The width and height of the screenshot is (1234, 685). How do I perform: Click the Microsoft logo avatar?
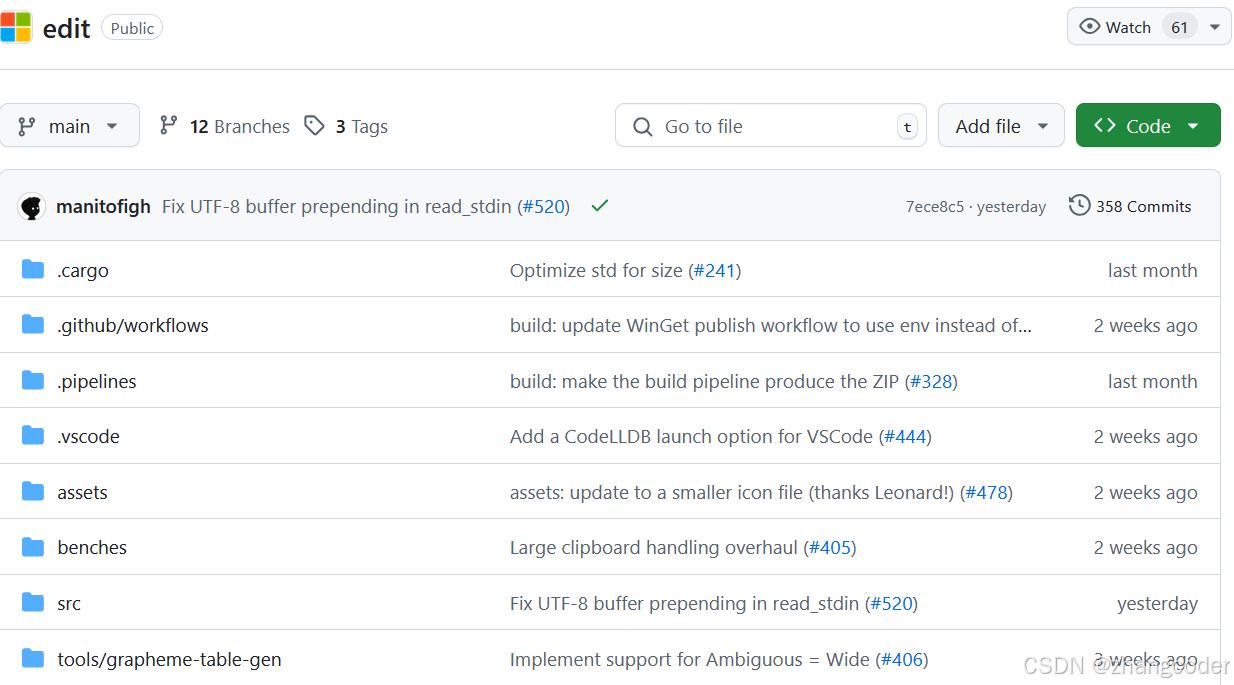[x=15, y=27]
